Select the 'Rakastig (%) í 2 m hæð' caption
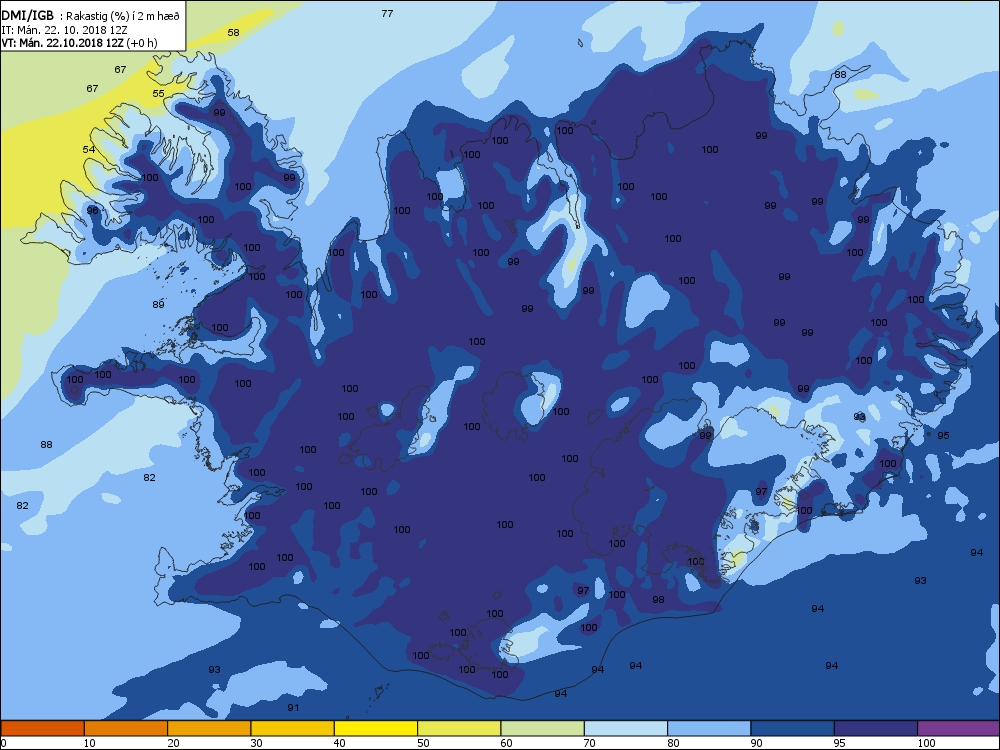1000x750 pixels. pyautogui.click(x=122, y=16)
